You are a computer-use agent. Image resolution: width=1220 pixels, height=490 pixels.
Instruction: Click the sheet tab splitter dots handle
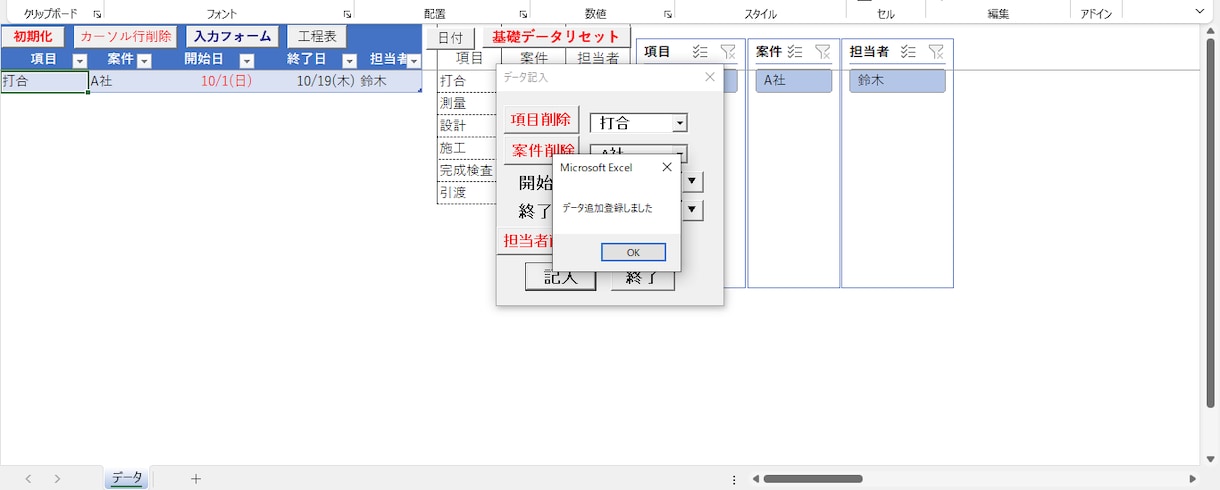[735, 479]
